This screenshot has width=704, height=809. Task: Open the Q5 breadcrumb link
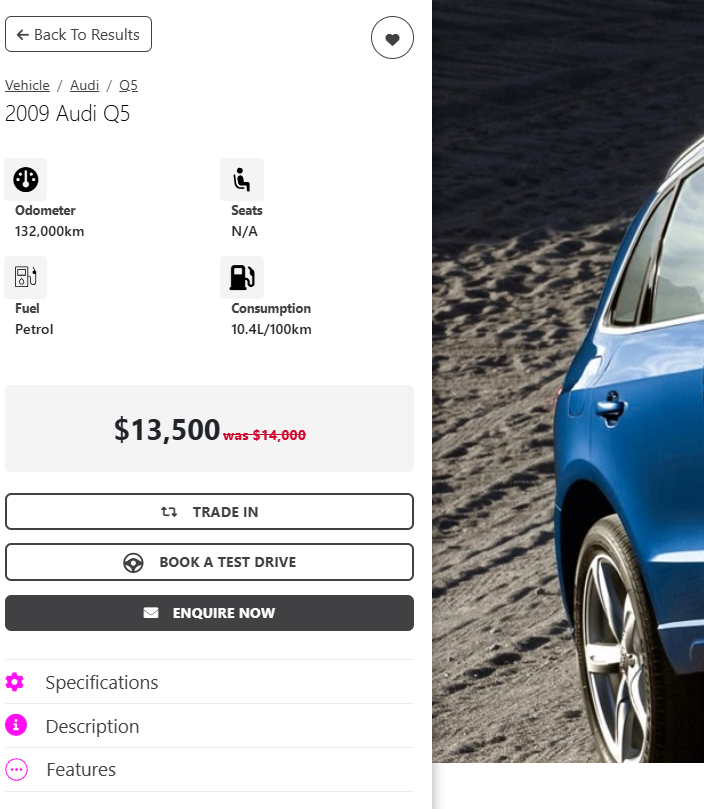[x=129, y=85]
